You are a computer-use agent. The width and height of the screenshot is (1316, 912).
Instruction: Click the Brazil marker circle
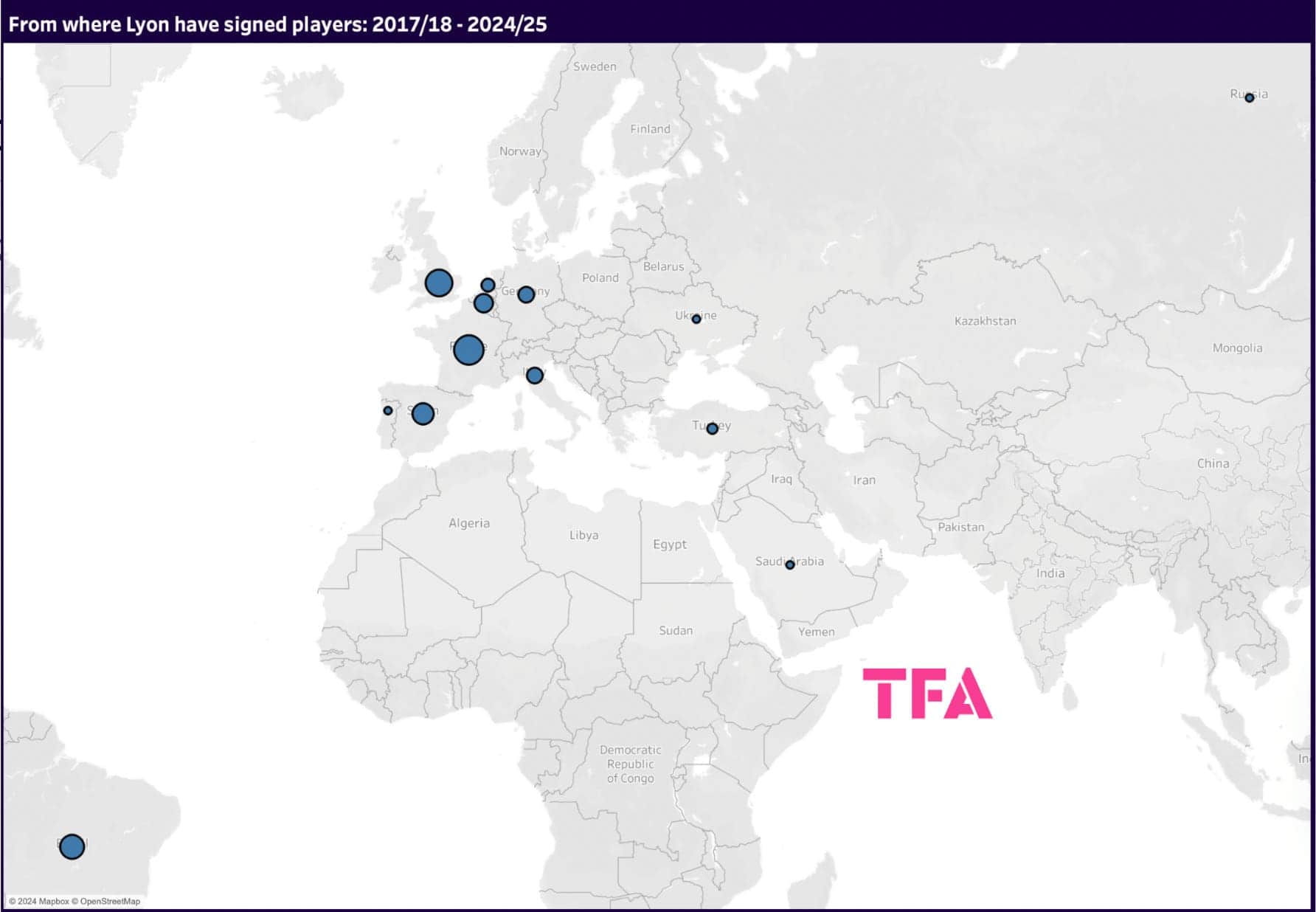pyautogui.click(x=72, y=846)
